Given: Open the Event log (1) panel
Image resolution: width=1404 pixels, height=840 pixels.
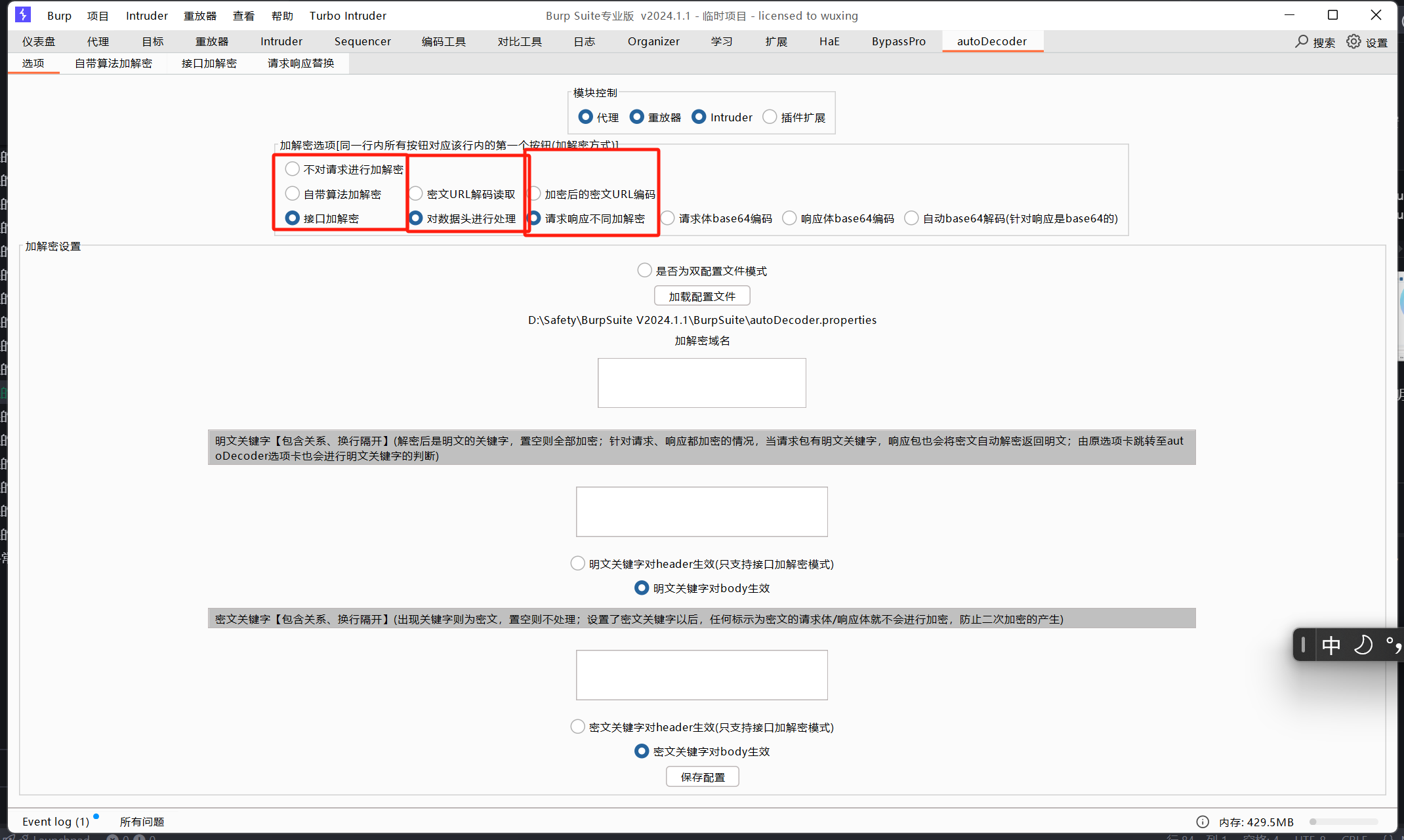Looking at the screenshot, I should (56, 822).
